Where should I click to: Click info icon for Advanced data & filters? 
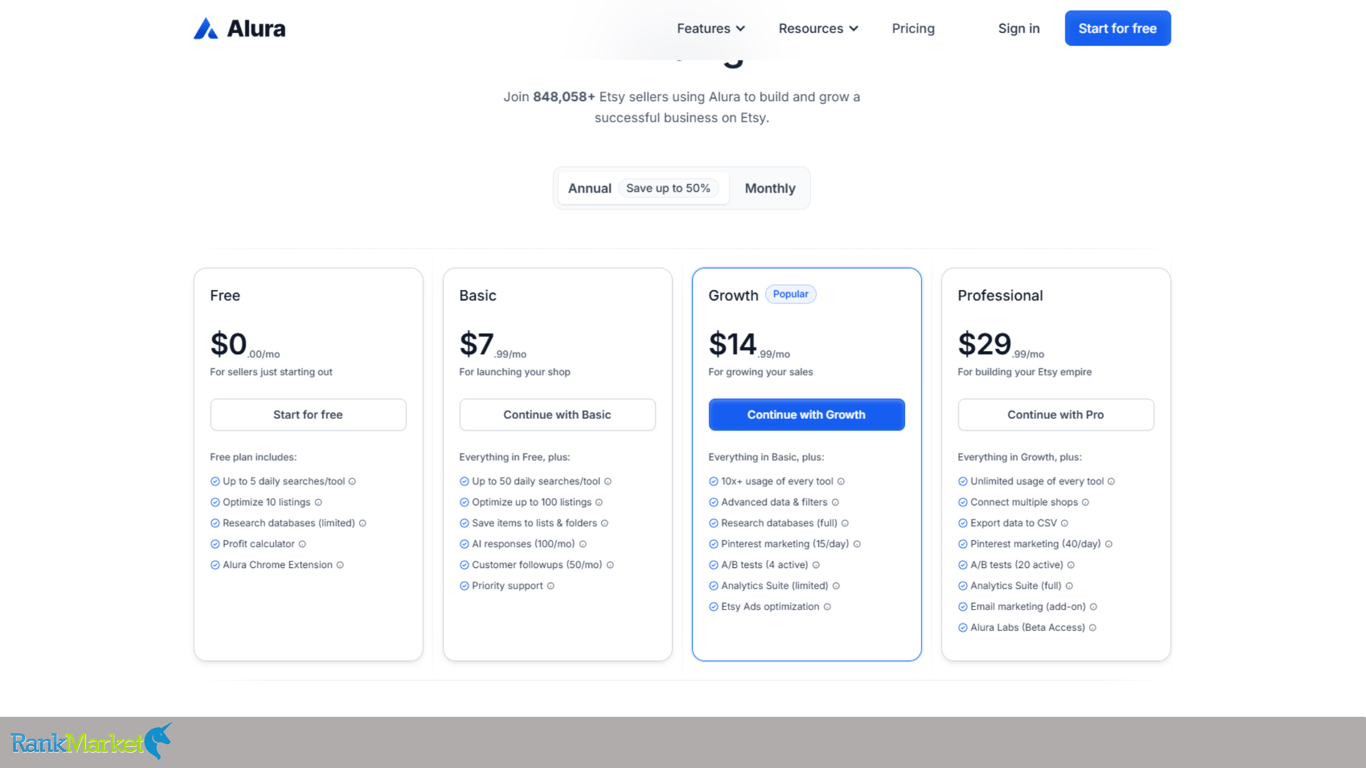coord(835,502)
